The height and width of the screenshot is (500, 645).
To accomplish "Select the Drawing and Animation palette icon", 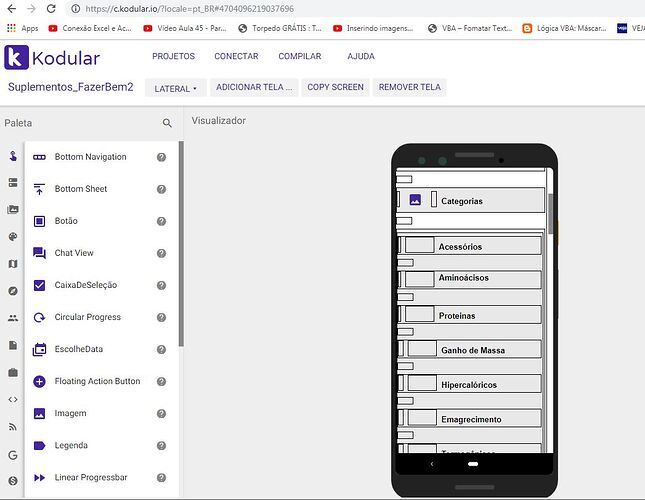I will (13, 236).
